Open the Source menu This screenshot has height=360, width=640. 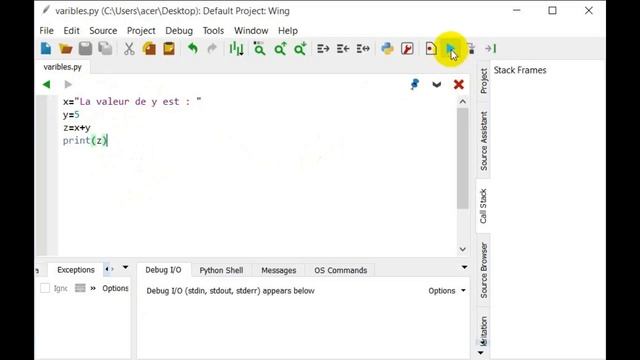103,31
